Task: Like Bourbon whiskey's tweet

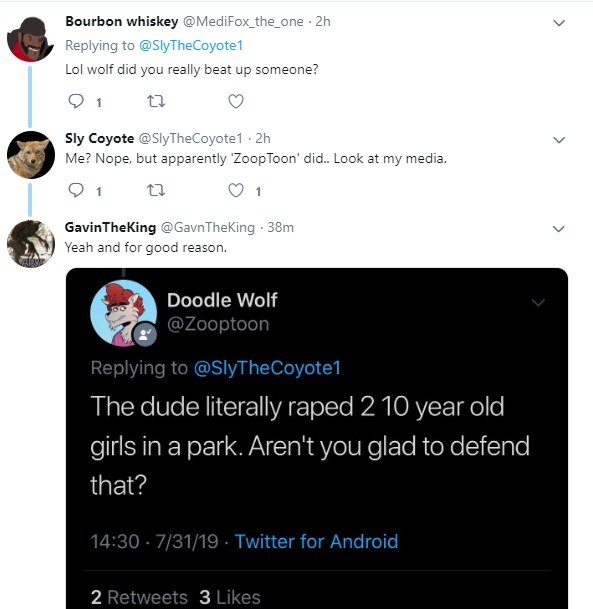Action: [x=236, y=101]
